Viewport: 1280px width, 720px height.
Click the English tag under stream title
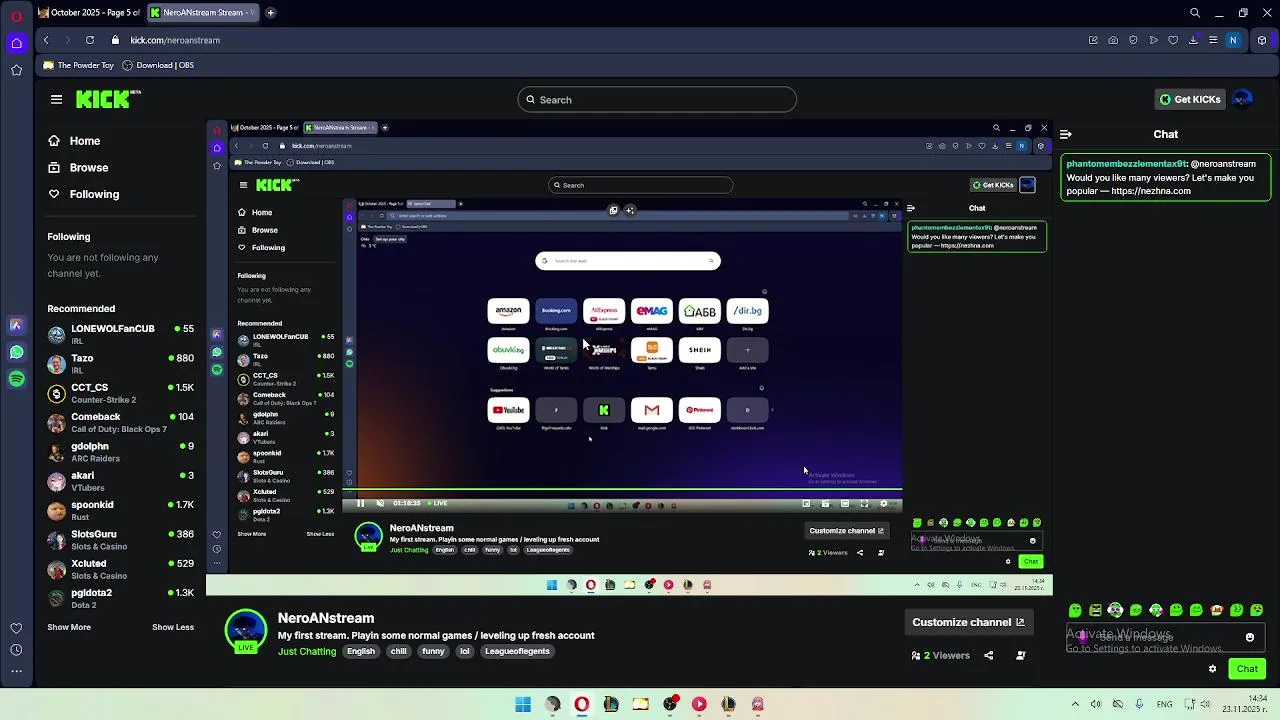361,651
